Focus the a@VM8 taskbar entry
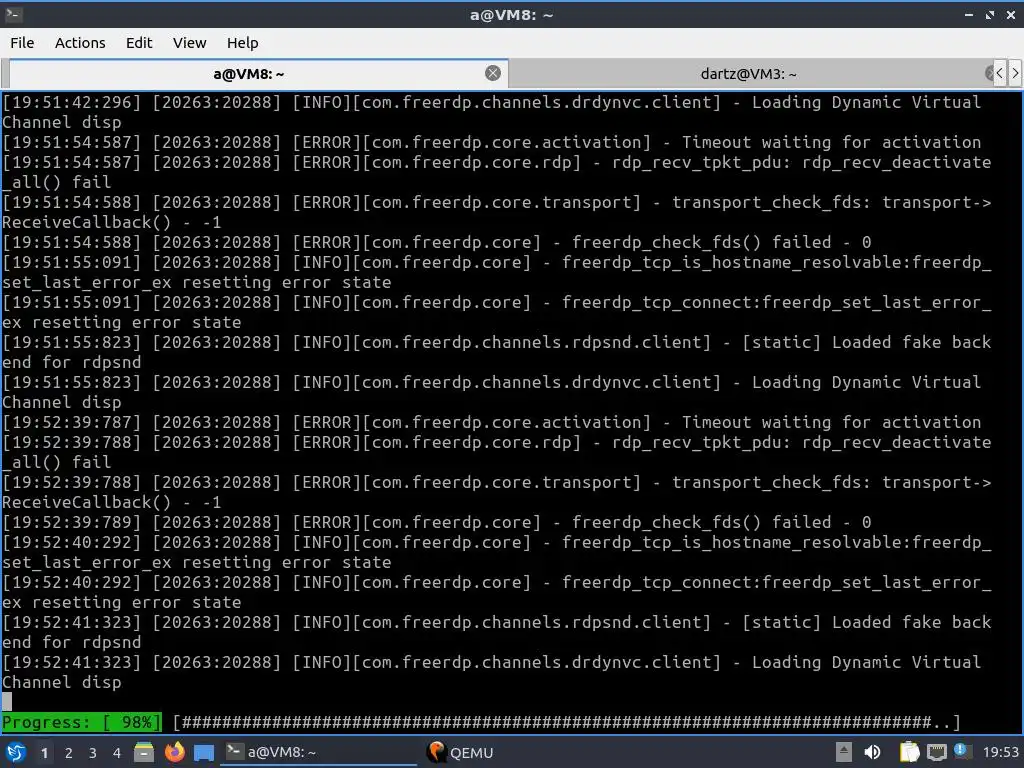 320,752
